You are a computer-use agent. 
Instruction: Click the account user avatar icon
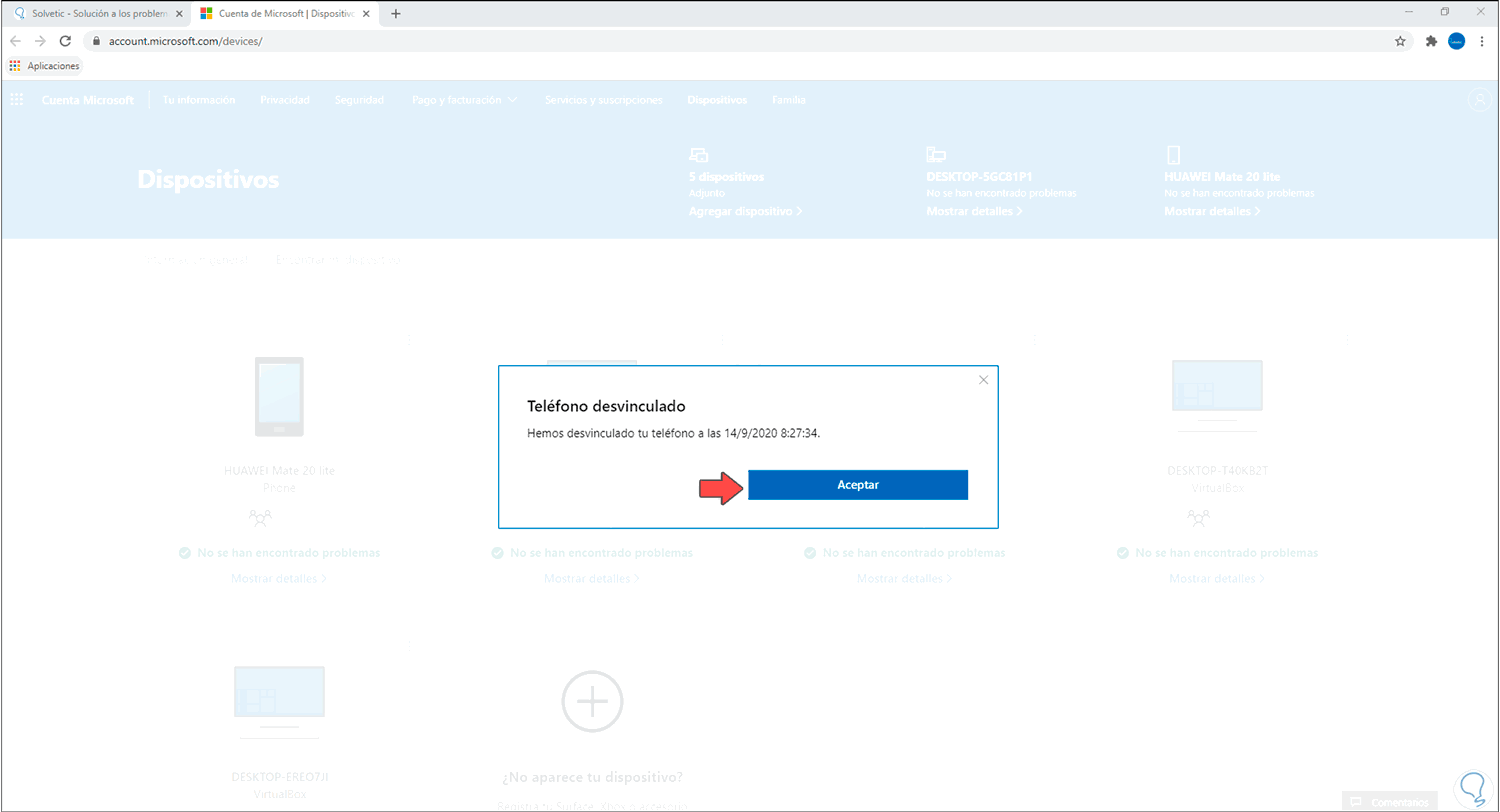pos(1479,100)
